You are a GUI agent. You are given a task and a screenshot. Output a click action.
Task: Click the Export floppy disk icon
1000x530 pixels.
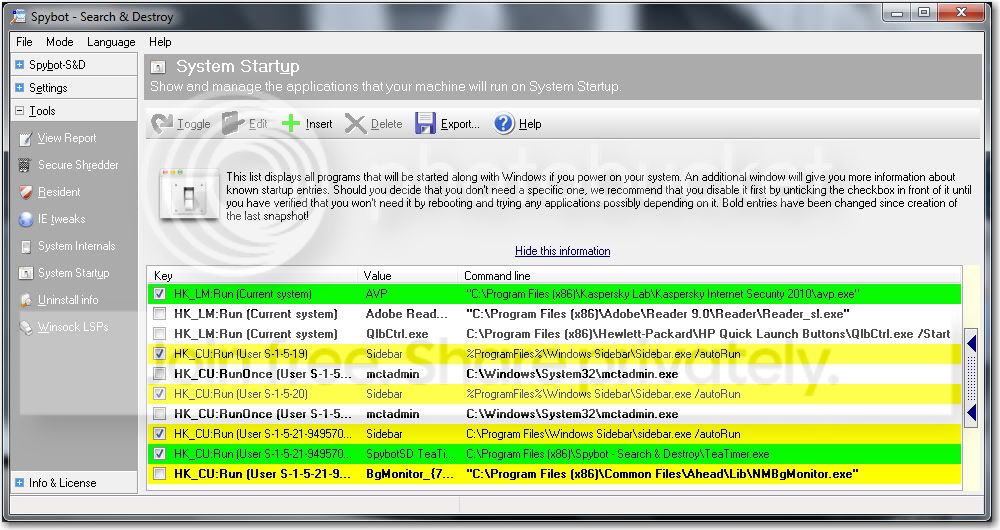coord(425,124)
